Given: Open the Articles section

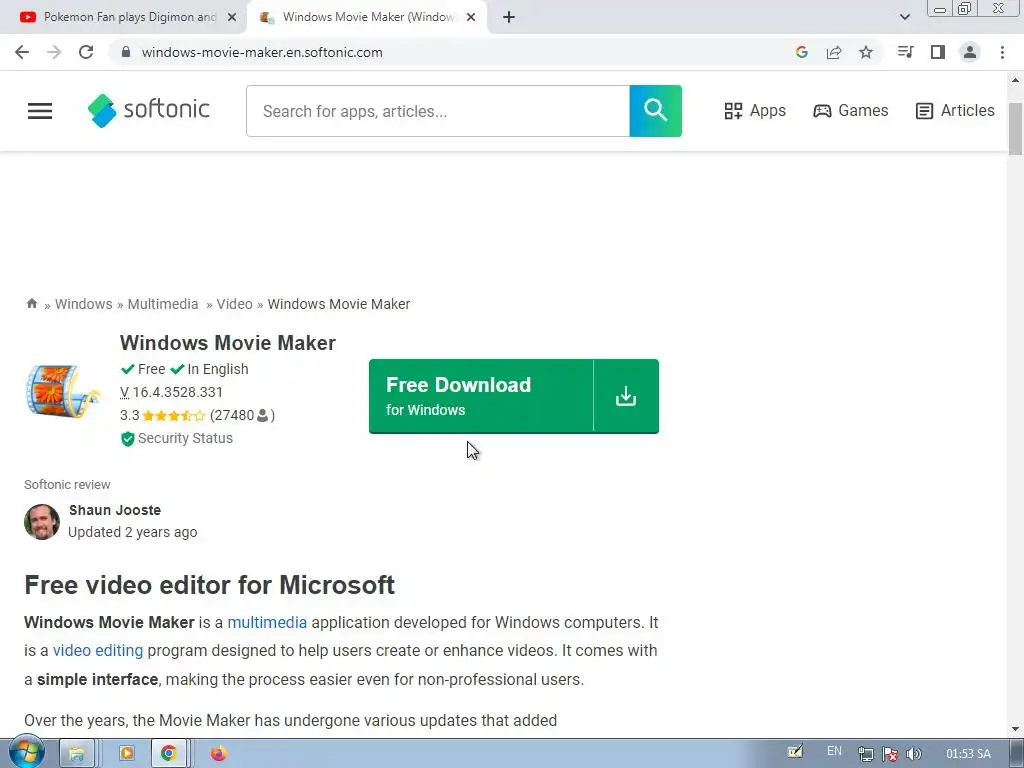Looking at the screenshot, I should click(955, 110).
